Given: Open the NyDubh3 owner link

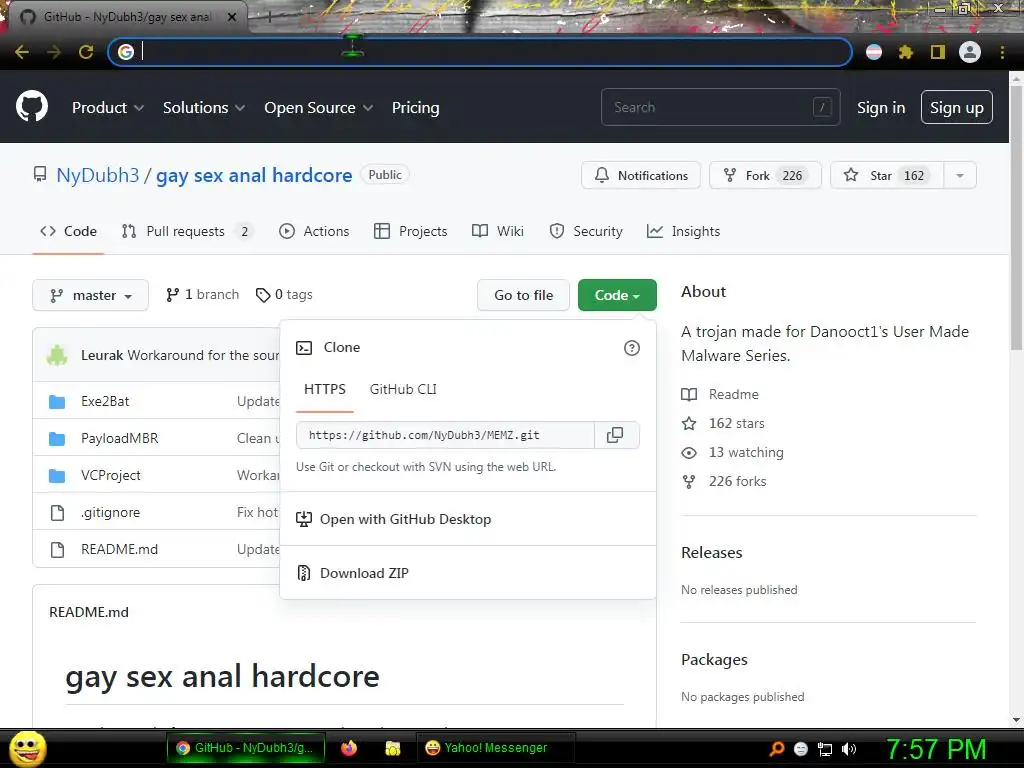Looking at the screenshot, I should point(98,175).
